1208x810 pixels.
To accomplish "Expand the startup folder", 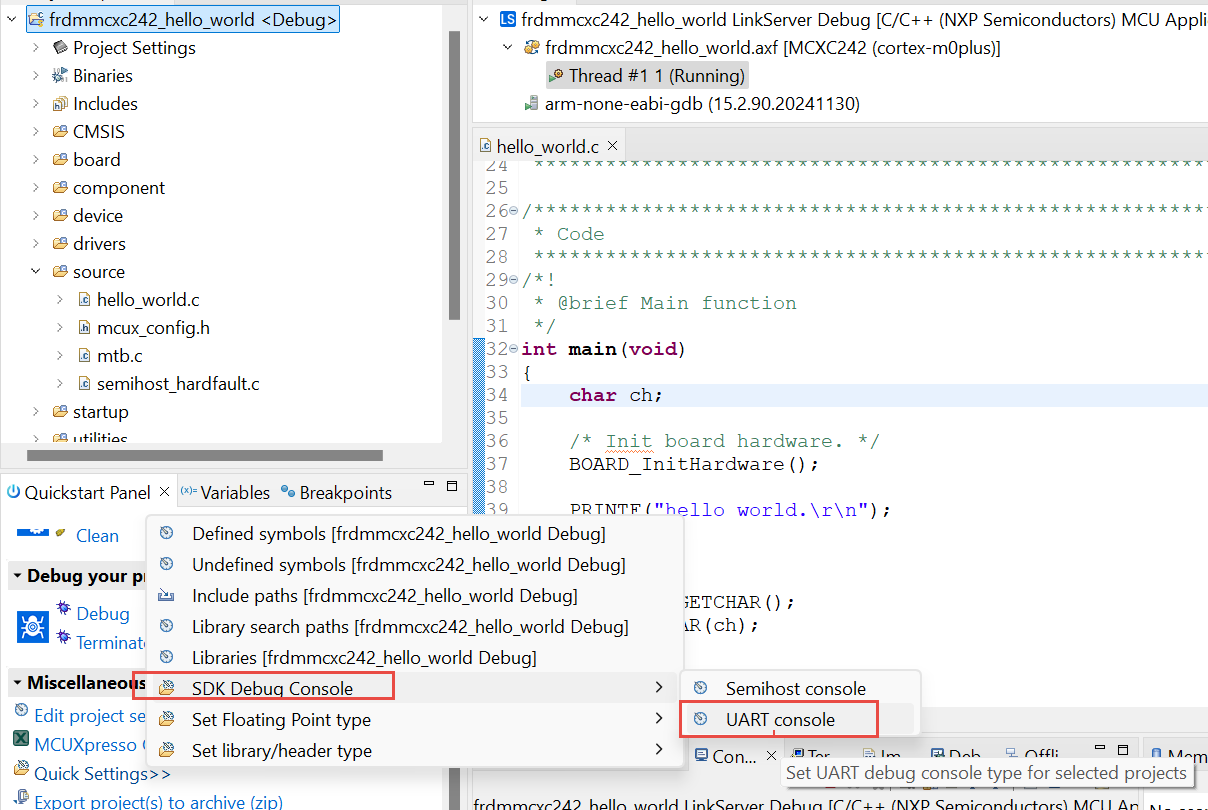I will 36,411.
